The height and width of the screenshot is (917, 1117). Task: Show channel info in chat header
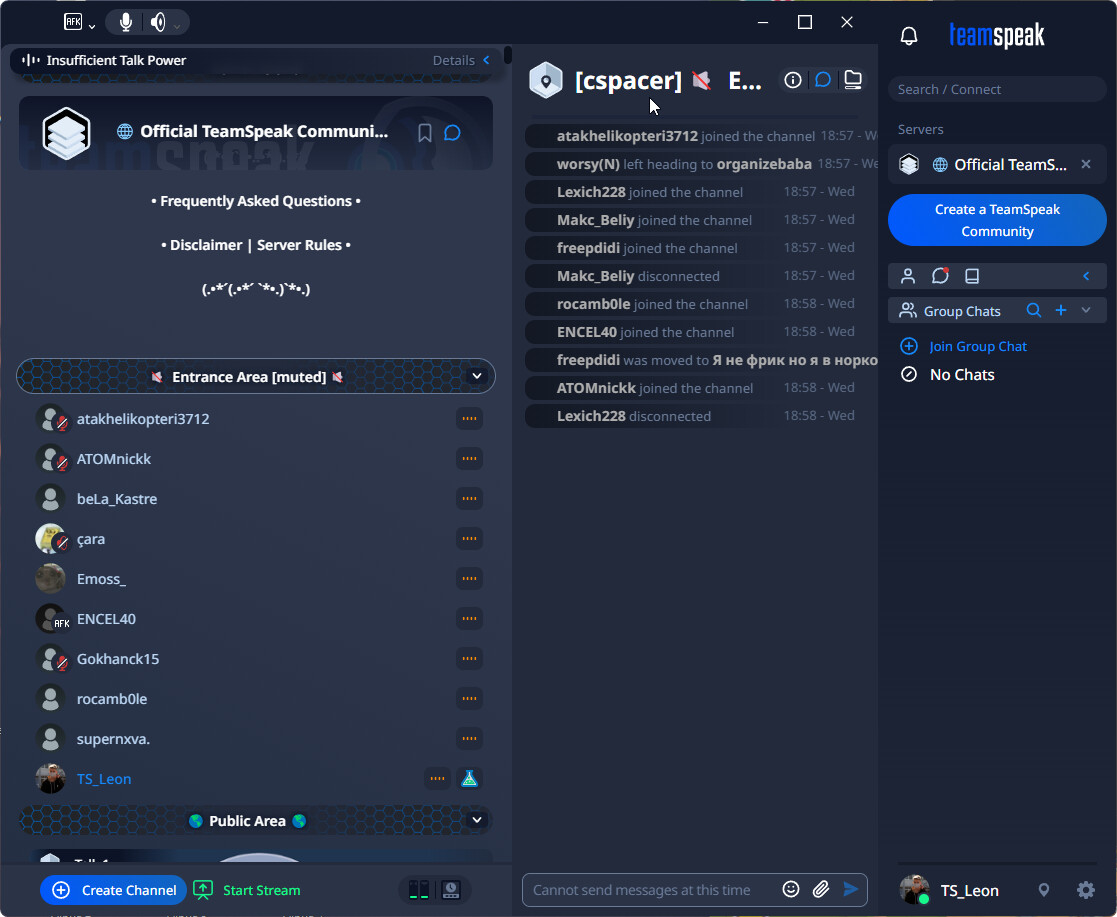click(x=793, y=80)
